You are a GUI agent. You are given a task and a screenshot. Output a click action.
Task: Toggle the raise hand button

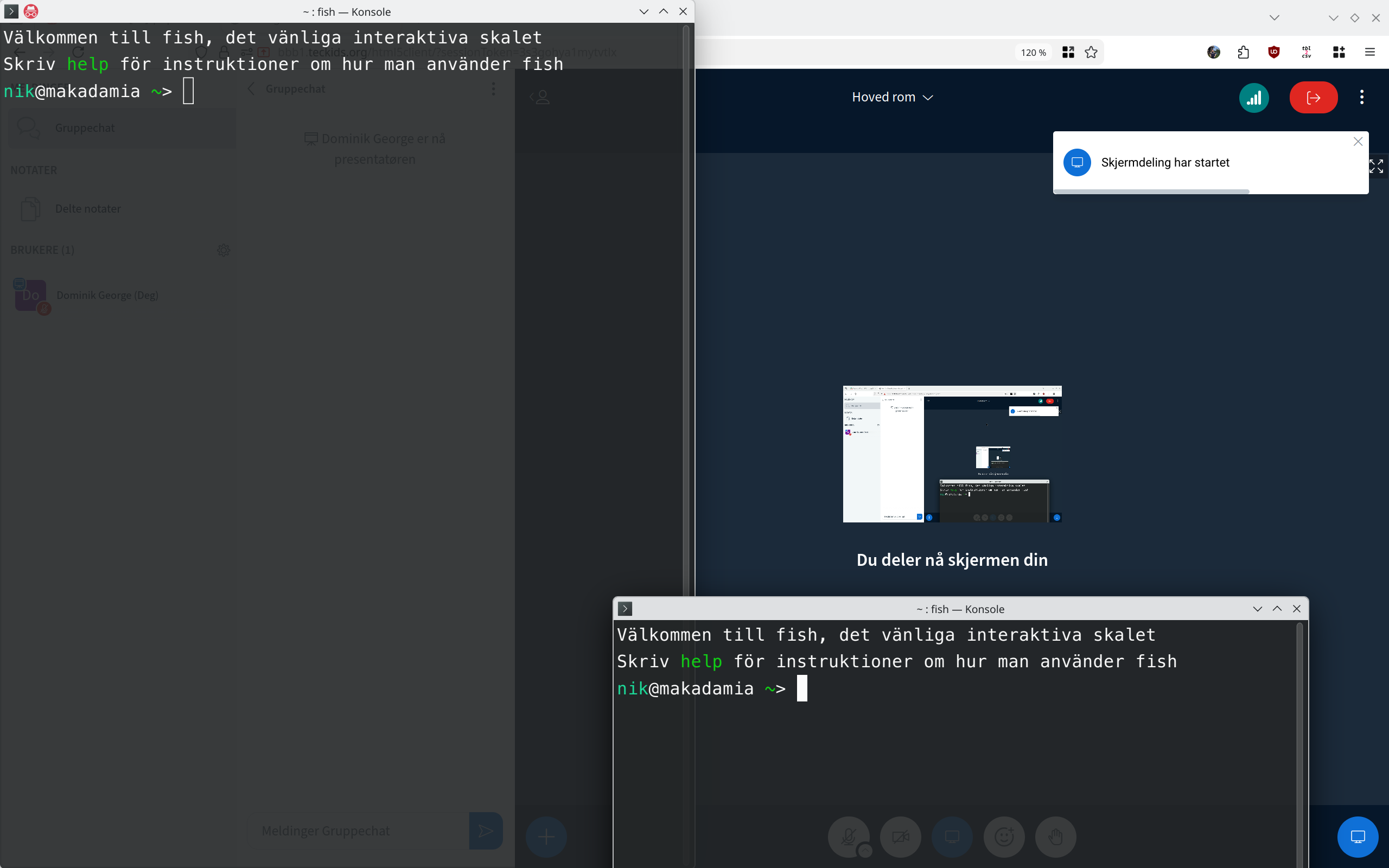point(1055,837)
